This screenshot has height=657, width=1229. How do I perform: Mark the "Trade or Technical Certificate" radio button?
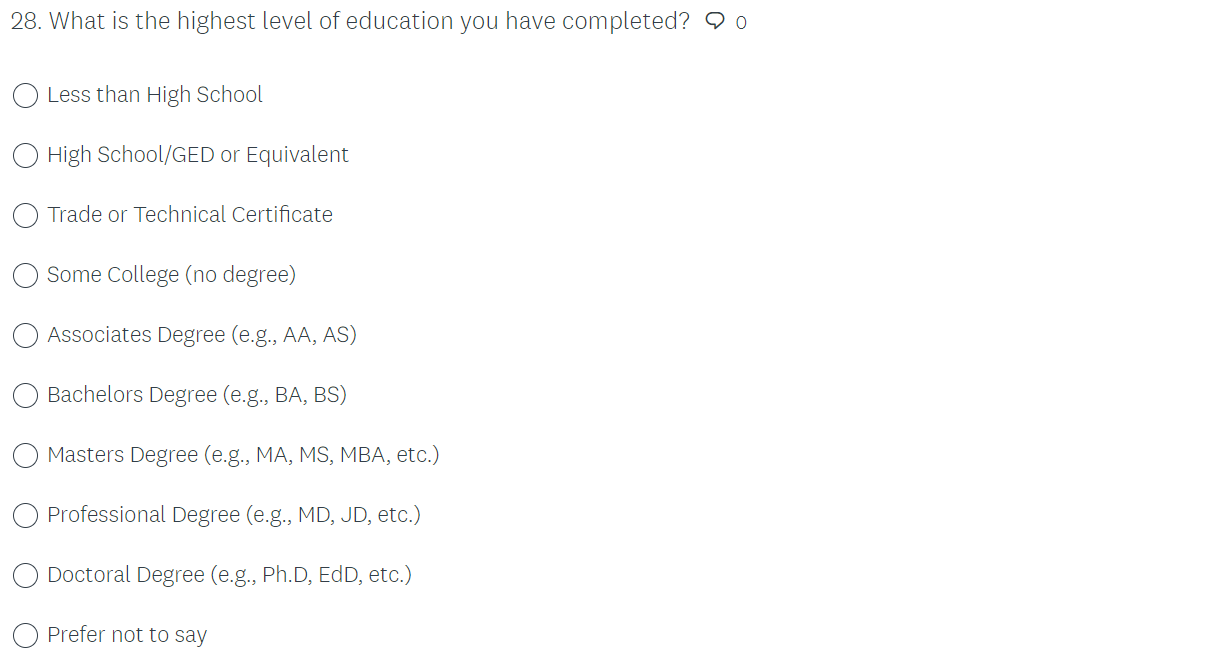pos(26,215)
